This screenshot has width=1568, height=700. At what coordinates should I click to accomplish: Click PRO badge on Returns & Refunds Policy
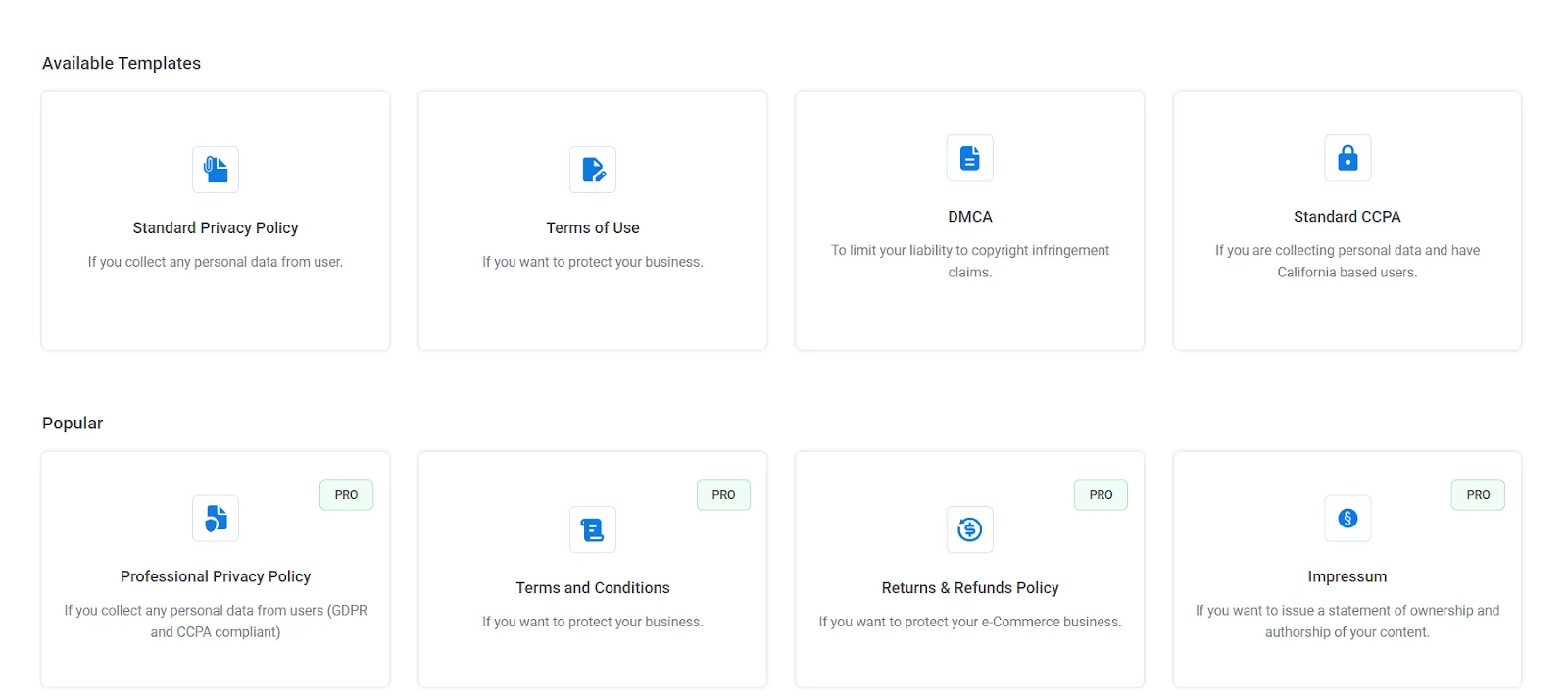click(x=1101, y=495)
